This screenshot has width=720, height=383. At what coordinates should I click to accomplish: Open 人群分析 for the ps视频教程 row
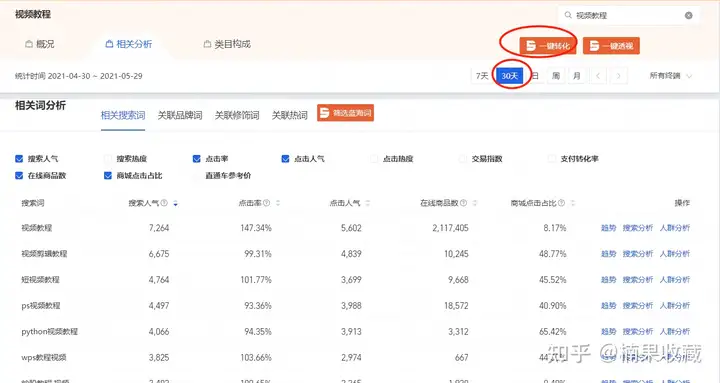[x=675, y=305]
